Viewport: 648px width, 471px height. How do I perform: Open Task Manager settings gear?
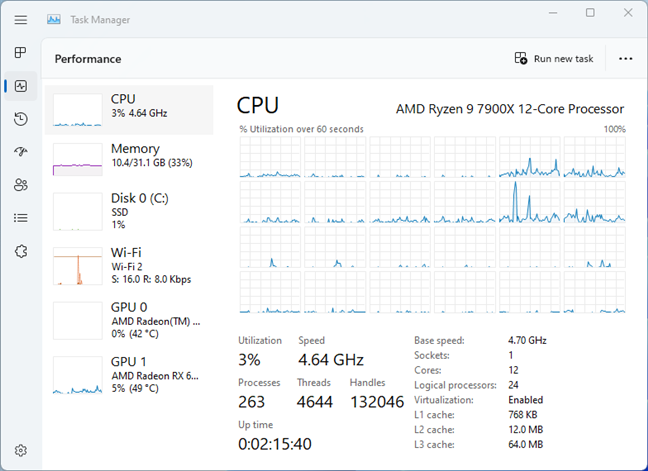tap(21, 450)
